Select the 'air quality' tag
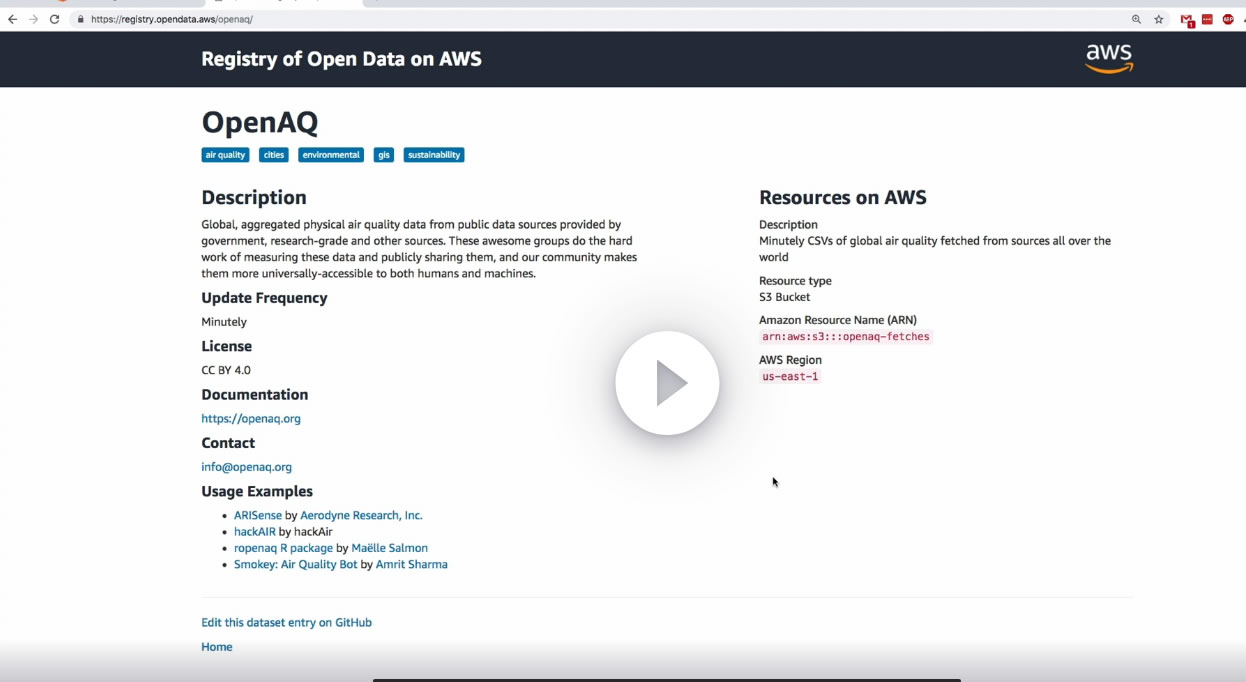The height and width of the screenshot is (682, 1246). pos(225,155)
